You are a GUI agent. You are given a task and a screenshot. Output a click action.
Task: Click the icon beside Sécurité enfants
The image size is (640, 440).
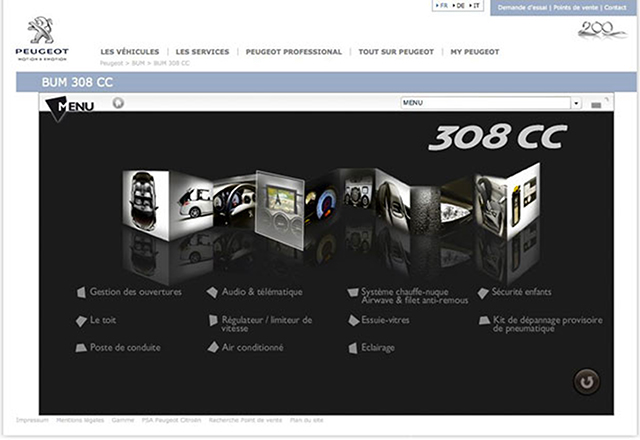tap(484, 292)
